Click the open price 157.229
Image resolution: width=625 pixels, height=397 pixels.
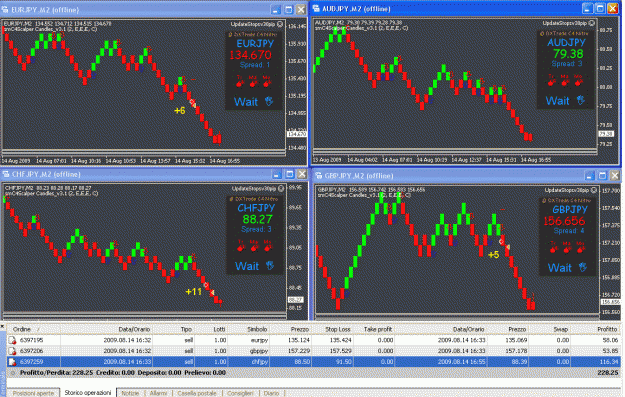(298, 351)
